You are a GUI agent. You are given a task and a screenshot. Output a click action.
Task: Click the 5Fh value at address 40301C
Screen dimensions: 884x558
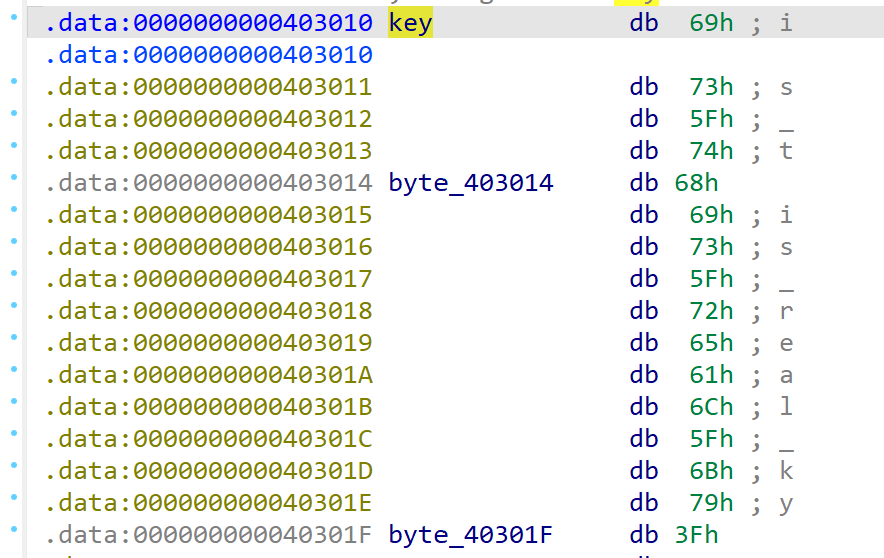point(711,439)
